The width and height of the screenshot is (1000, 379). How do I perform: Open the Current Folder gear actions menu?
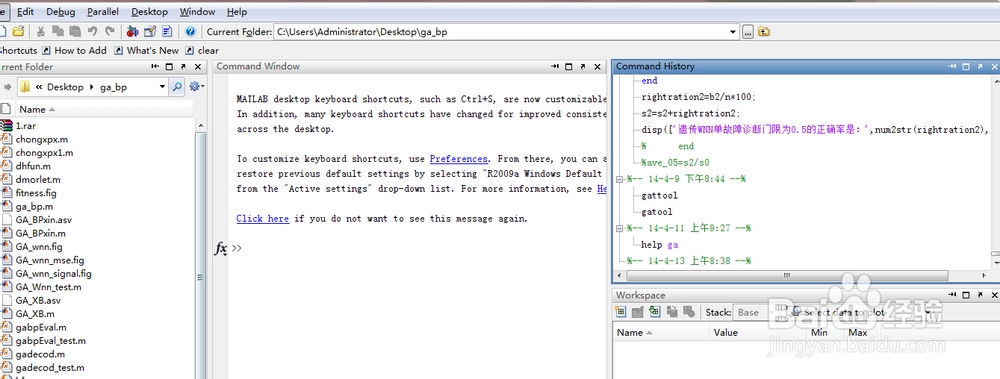click(x=196, y=87)
